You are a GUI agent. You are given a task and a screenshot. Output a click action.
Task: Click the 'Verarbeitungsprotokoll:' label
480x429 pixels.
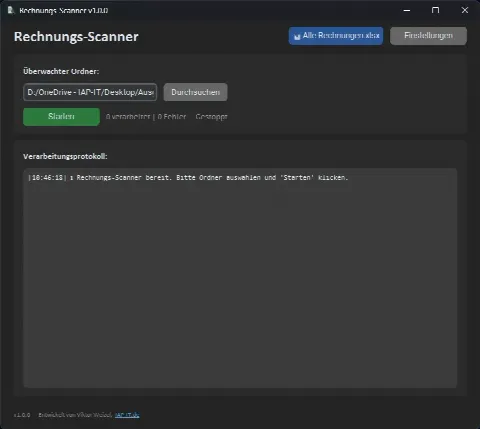pos(65,156)
